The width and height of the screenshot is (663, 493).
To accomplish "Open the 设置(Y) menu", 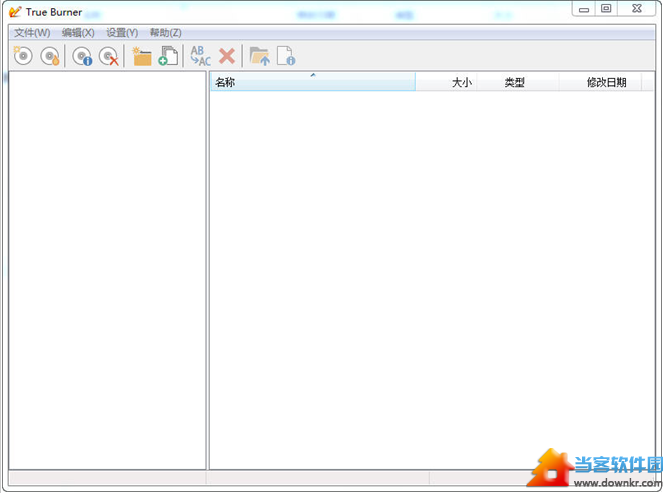I will click(122, 33).
